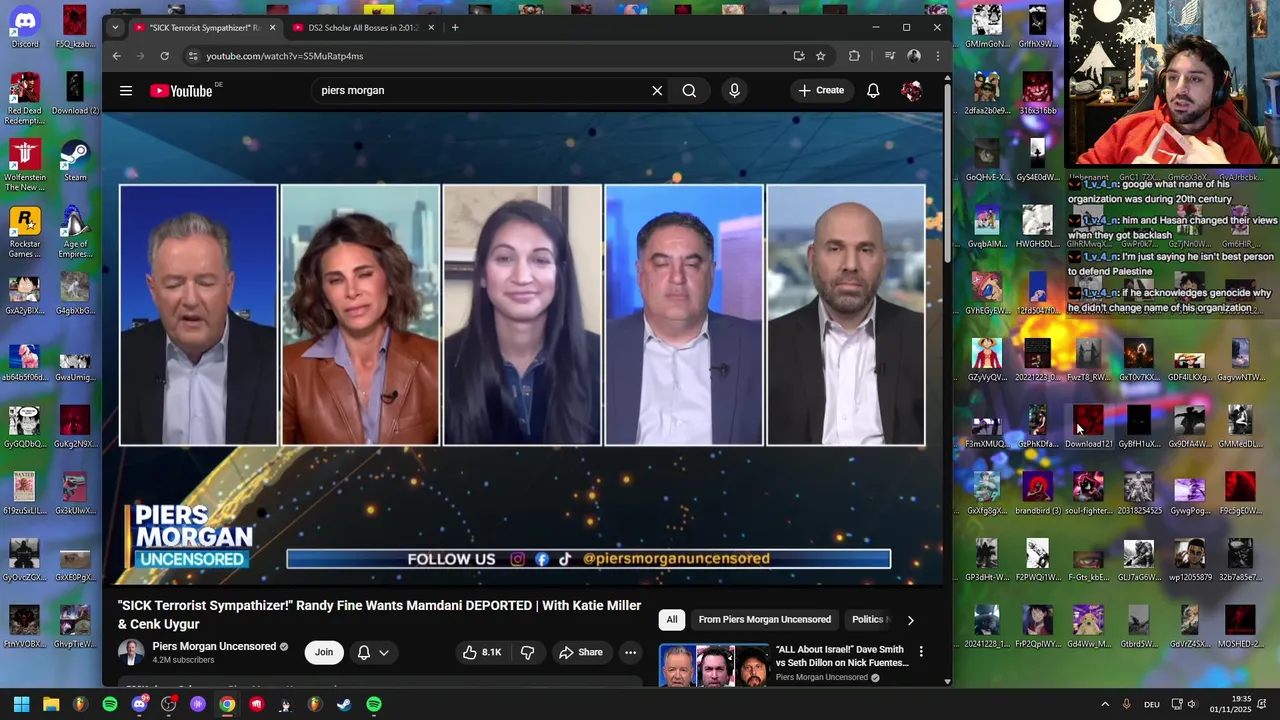Close the DS2 Scholar All Bosses tab
This screenshot has height=720, width=1280.
point(431,28)
